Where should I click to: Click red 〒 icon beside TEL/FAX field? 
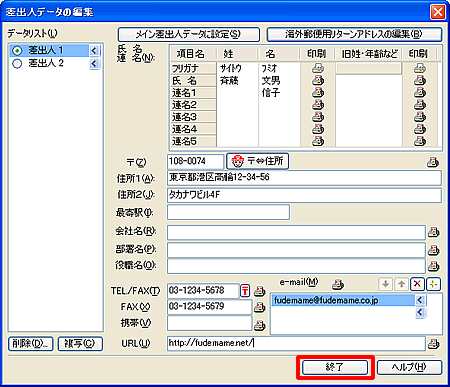click(x=245, y=291)
